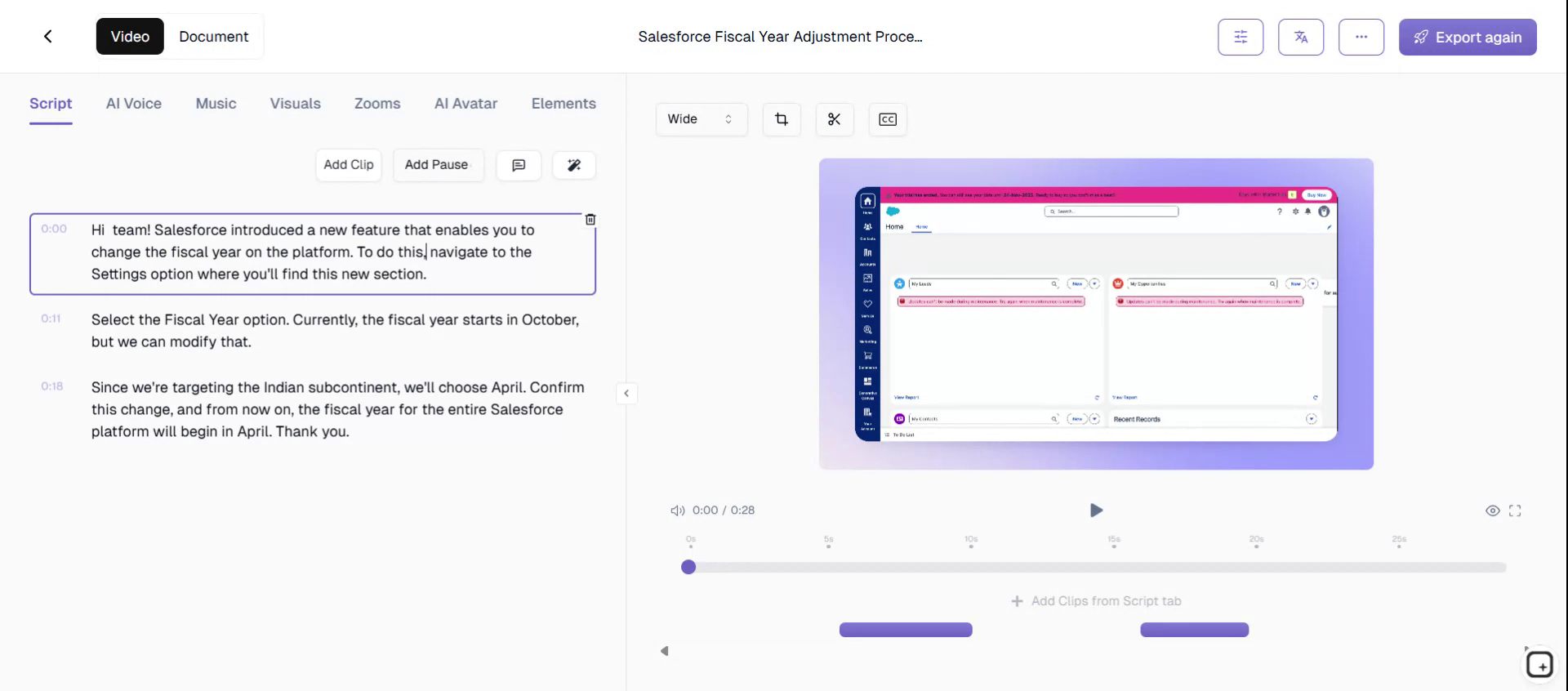Click the timeline progress track

pyautogui.click(x=1097, y=568)
